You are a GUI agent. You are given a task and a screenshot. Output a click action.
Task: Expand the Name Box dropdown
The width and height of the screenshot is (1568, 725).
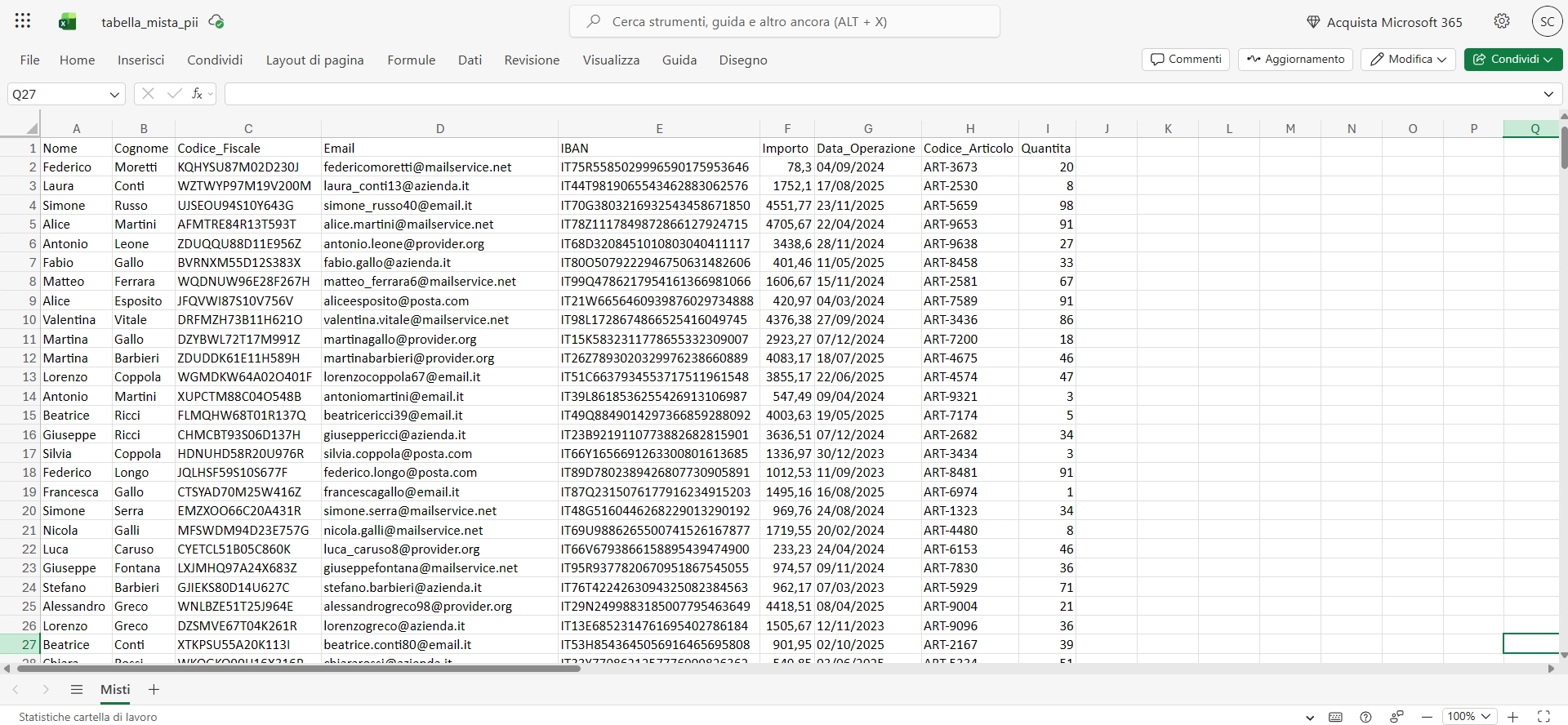[114, 95]
